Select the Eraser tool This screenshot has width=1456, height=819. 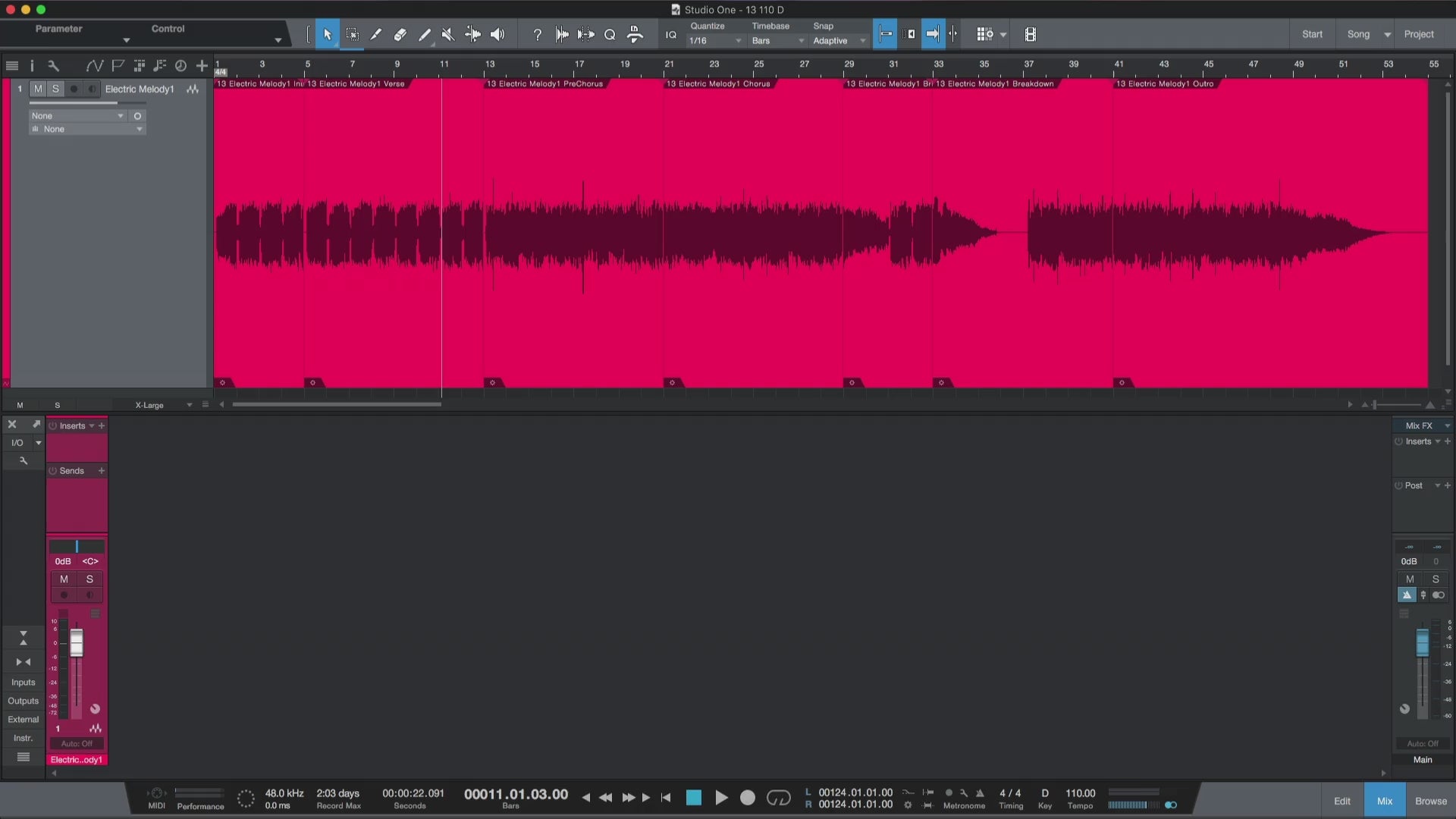[x=400, y=34]
